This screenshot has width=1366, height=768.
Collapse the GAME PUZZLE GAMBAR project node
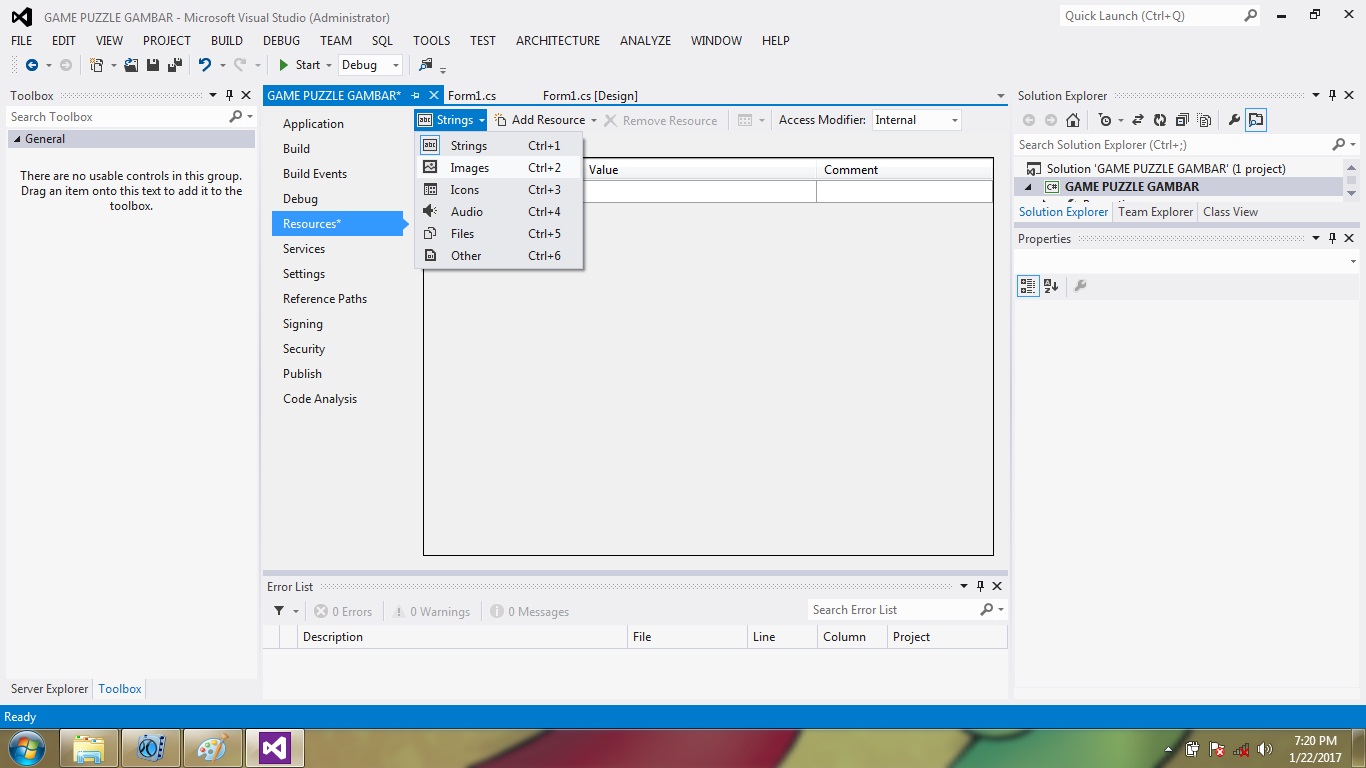pos(1029,187)
